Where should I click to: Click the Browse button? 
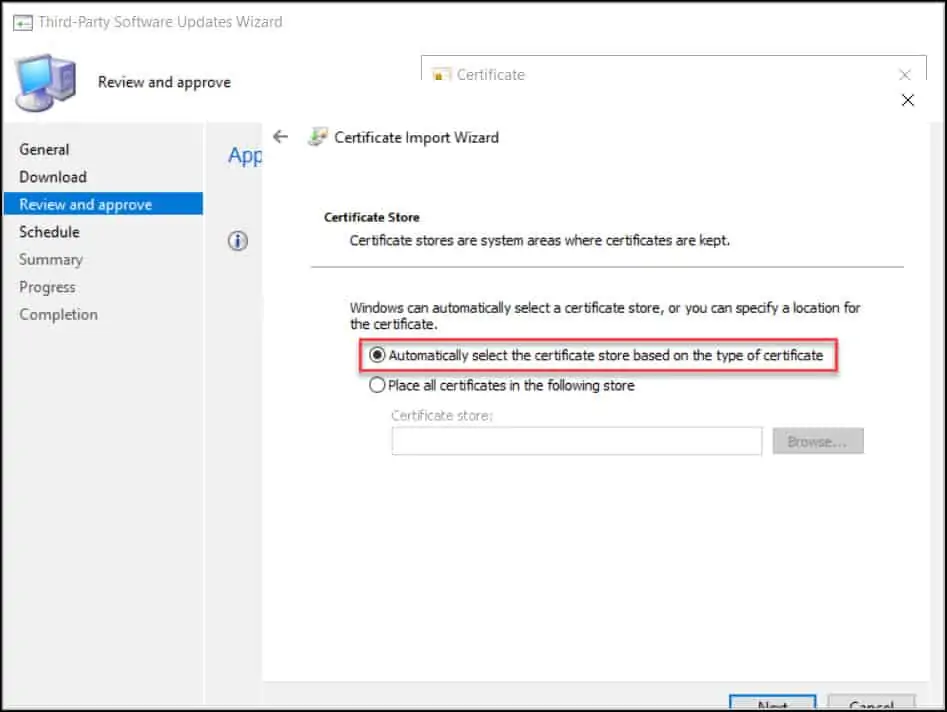818,441
